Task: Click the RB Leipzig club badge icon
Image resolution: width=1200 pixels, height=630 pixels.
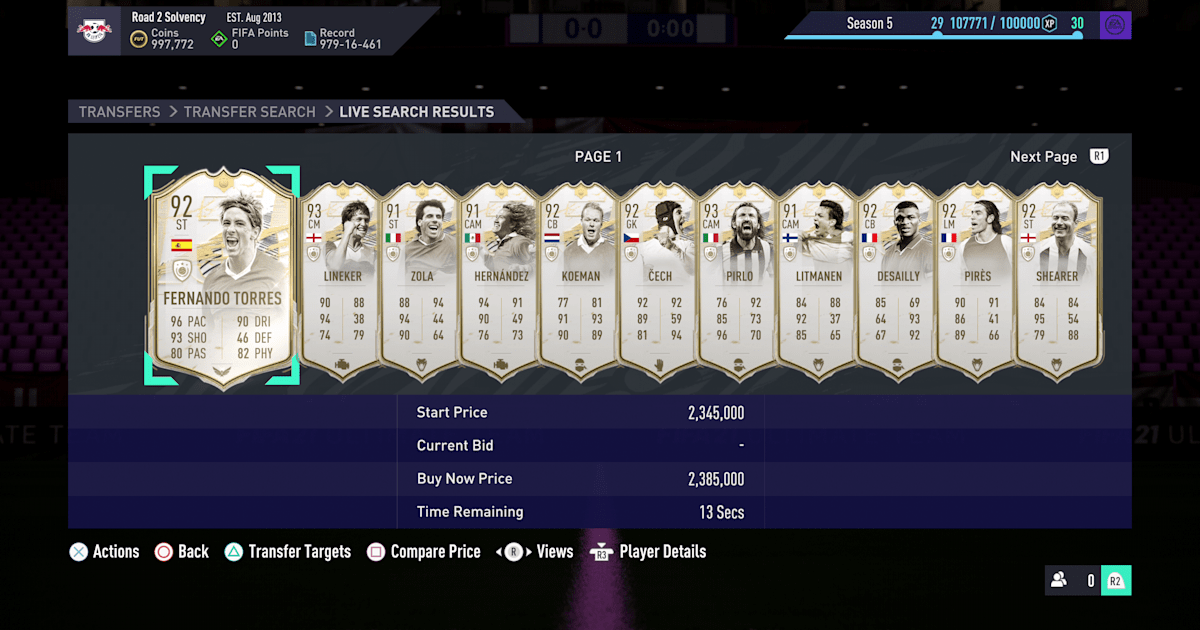Action: pyautogui.click(x=94, y=31)
